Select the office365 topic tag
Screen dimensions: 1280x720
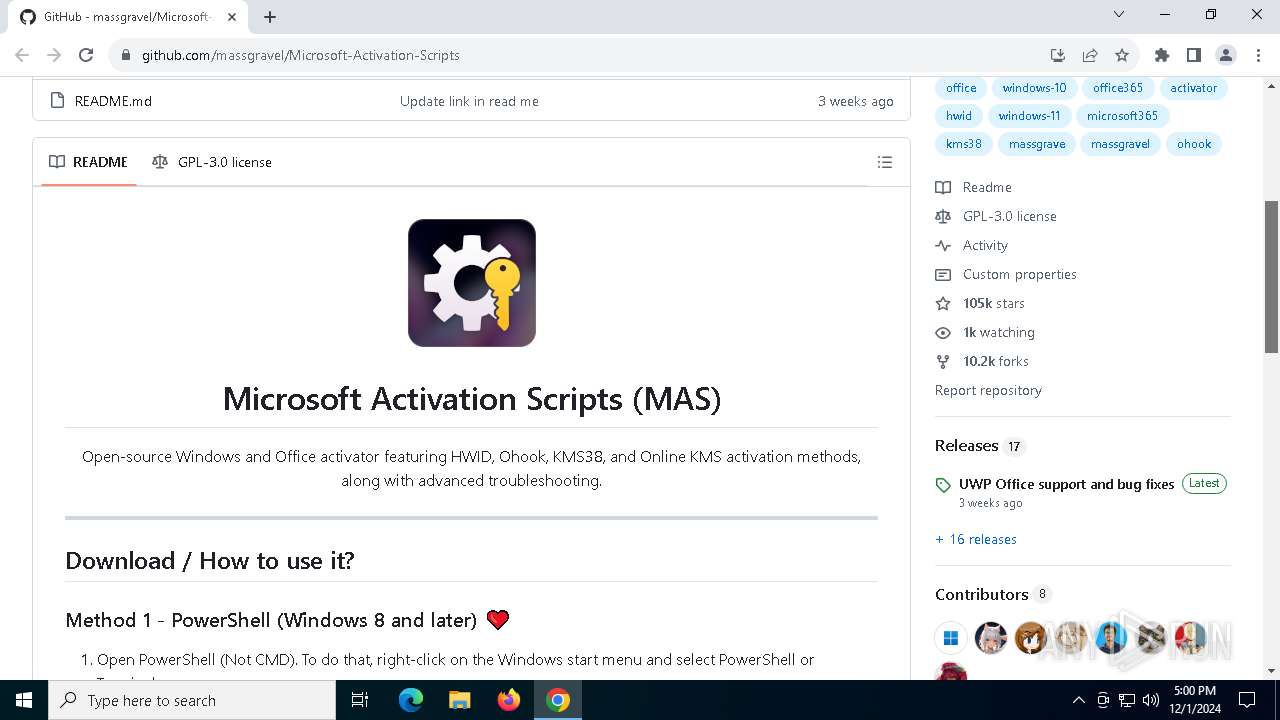pyautogui.click(x=1118, y=88)
